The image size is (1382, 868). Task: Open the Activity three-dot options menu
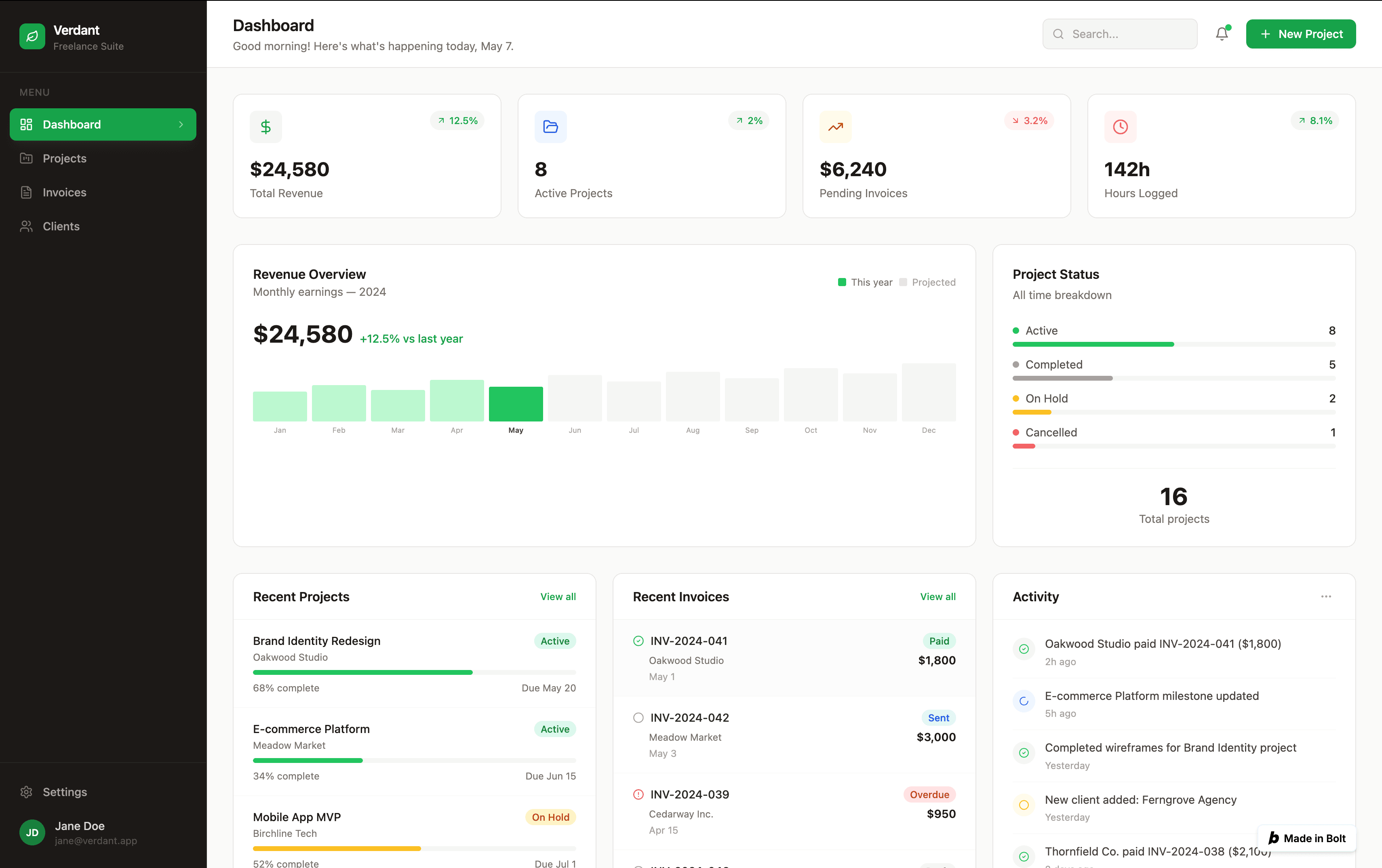coord(1326,596)
